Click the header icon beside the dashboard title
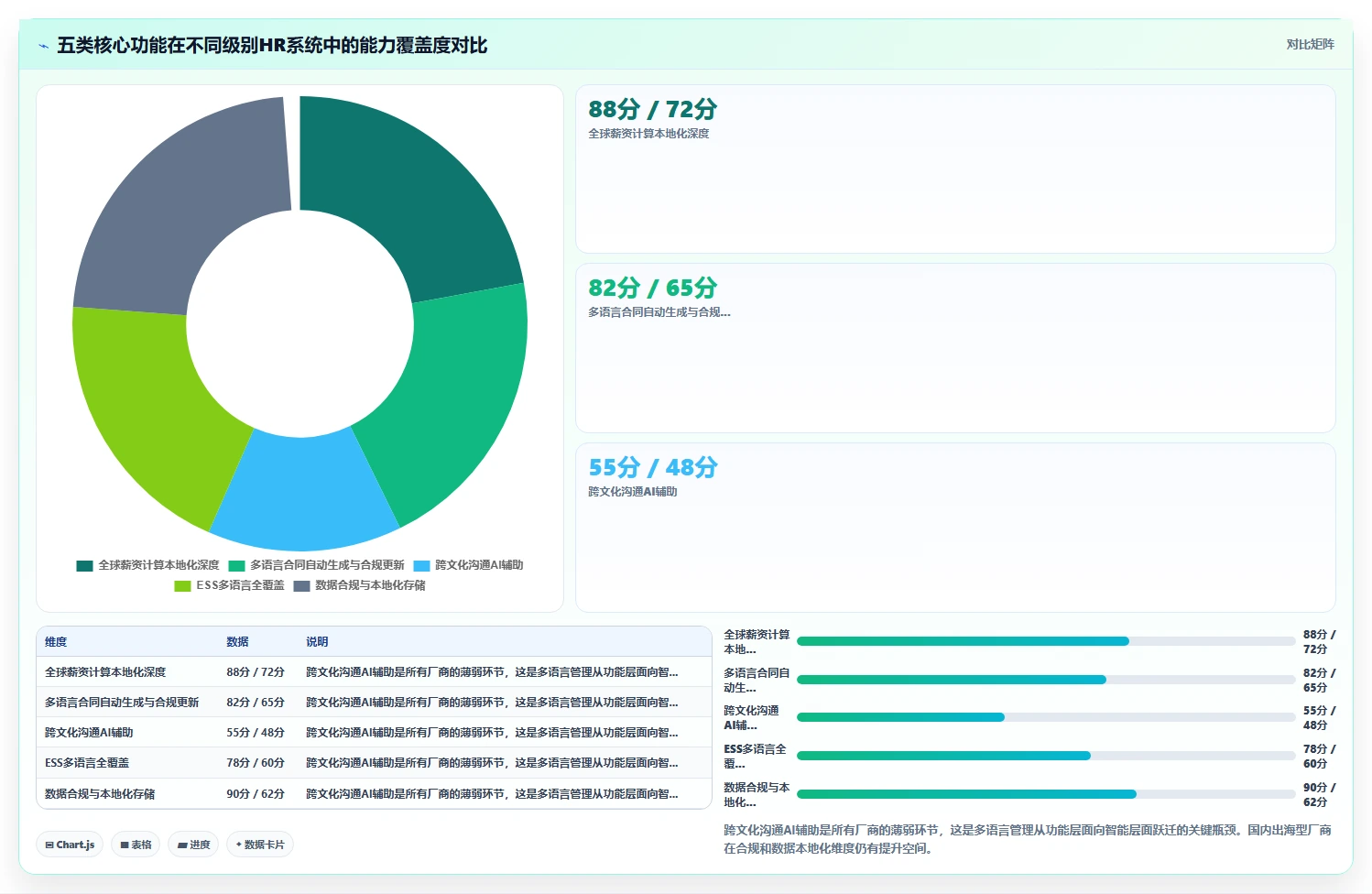Image resolution: width=1372 pixels, height=894 pixels. point(43,46)
